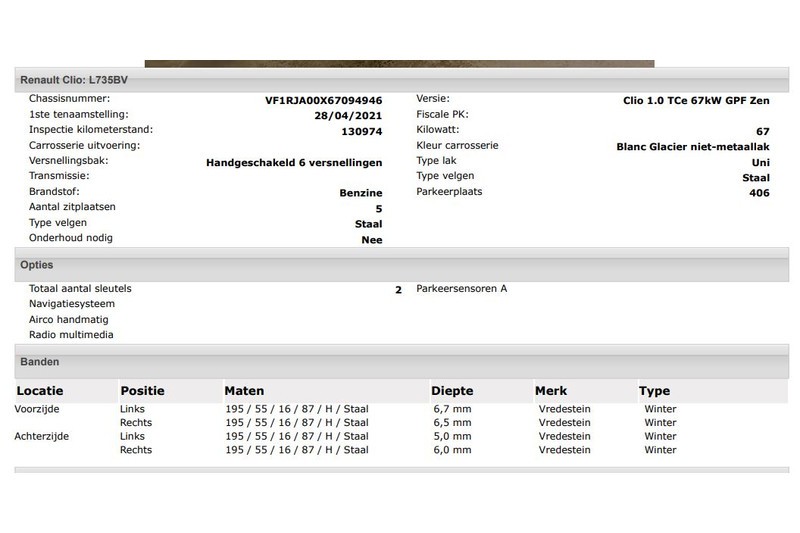The image size is (800, 533).
Task: Click the vehicle photo strip at top
Action: click(399, 64)
